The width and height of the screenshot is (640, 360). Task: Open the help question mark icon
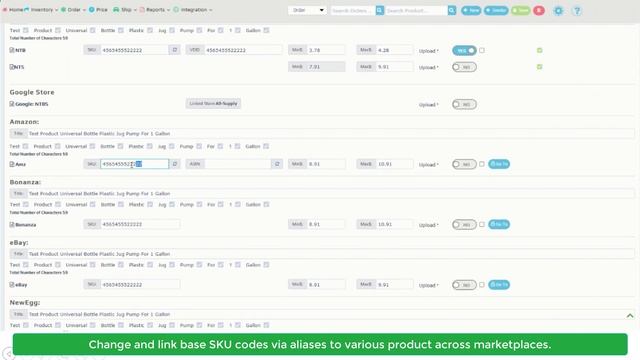pos(577,11)
